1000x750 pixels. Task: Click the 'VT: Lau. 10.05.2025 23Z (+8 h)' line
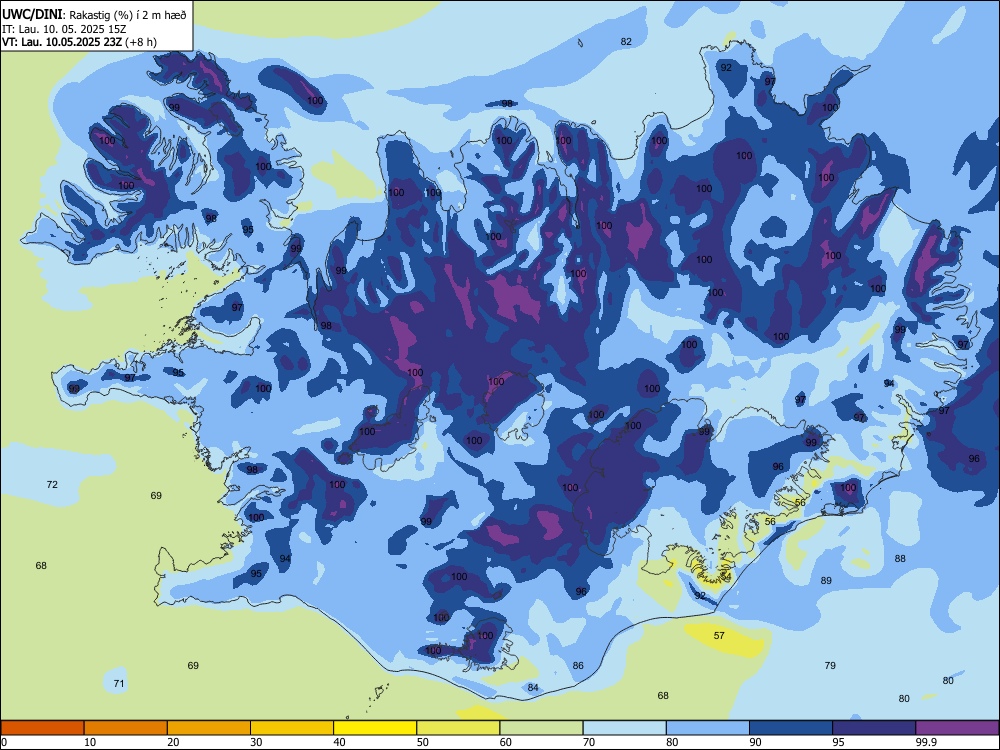[x=79, y=42]
